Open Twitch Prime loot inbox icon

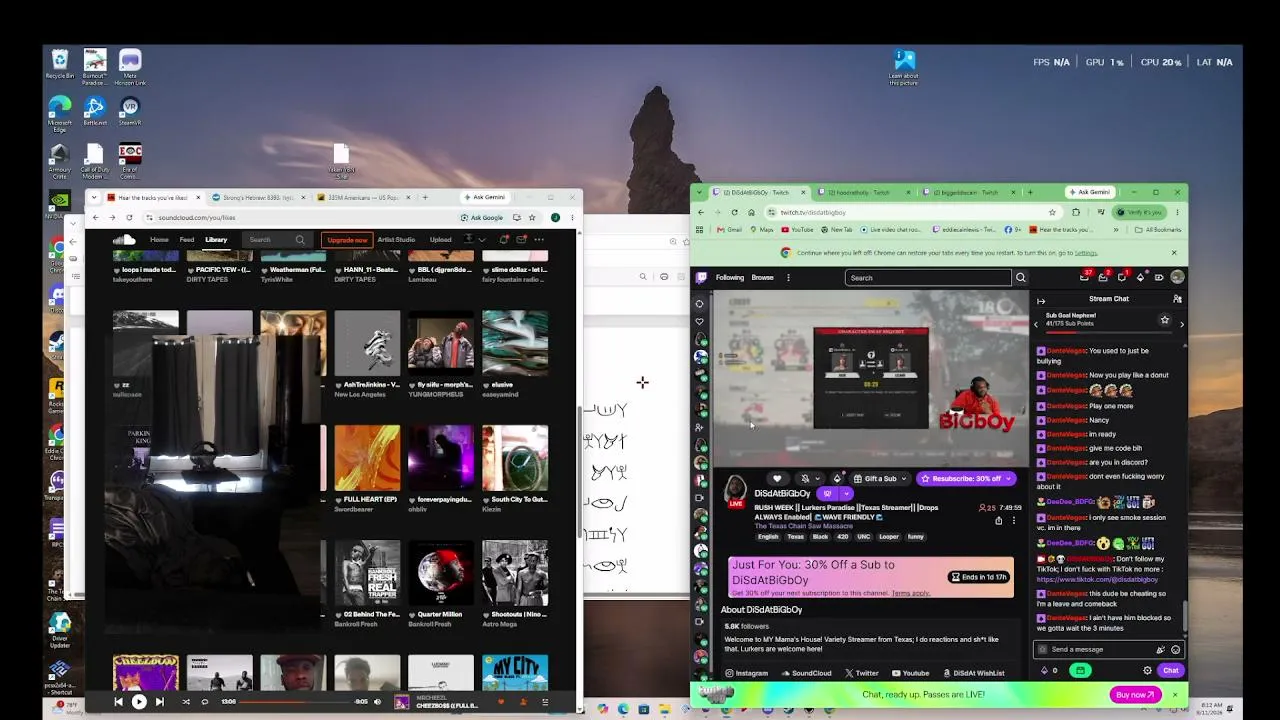pyautogui.click(x=1085, y=277)
